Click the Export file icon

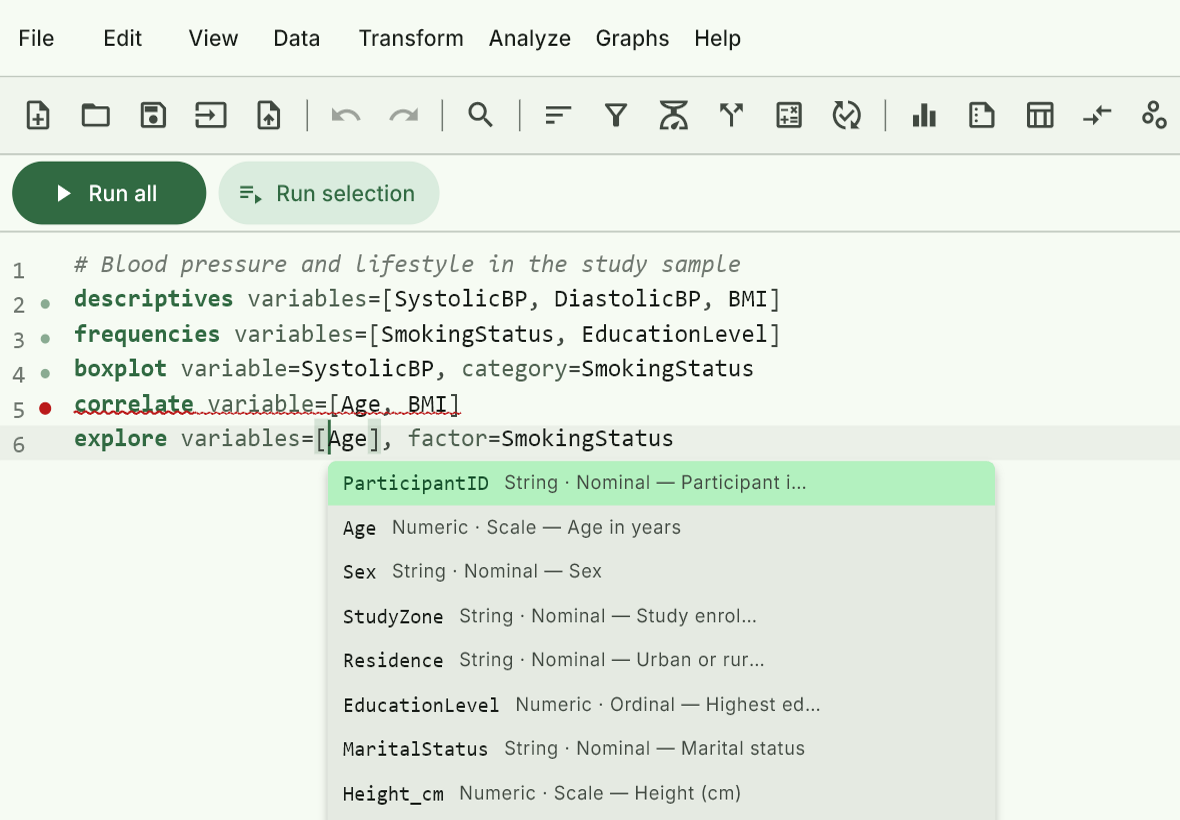coord(269,116)
